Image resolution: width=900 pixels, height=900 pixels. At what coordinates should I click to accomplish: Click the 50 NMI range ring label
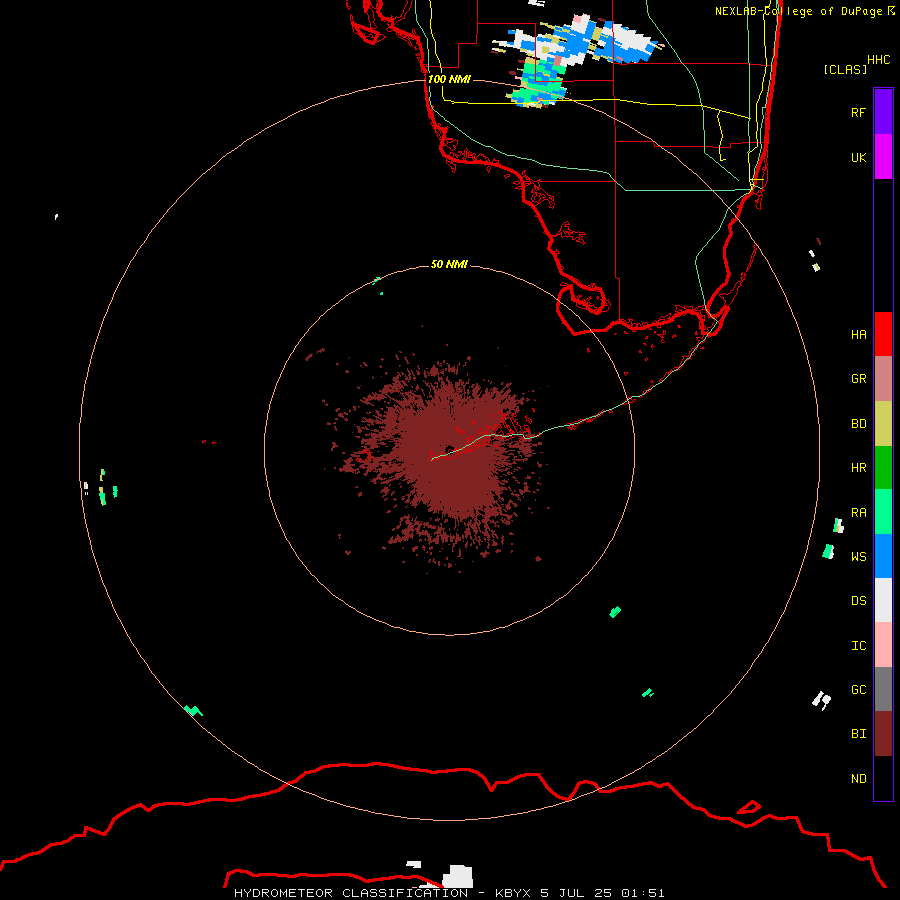pos(449,264)
